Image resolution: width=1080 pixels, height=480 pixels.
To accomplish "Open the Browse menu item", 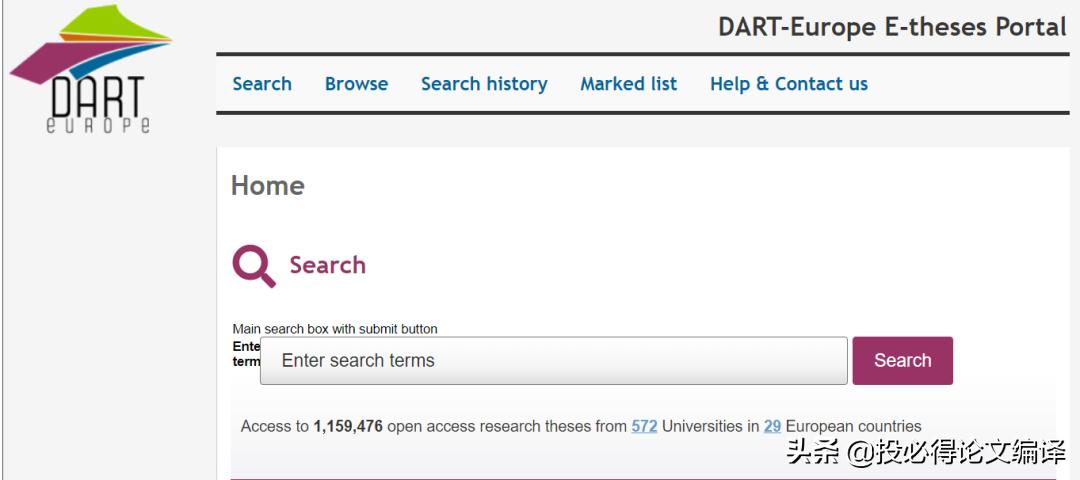I will tap(356, 84).
